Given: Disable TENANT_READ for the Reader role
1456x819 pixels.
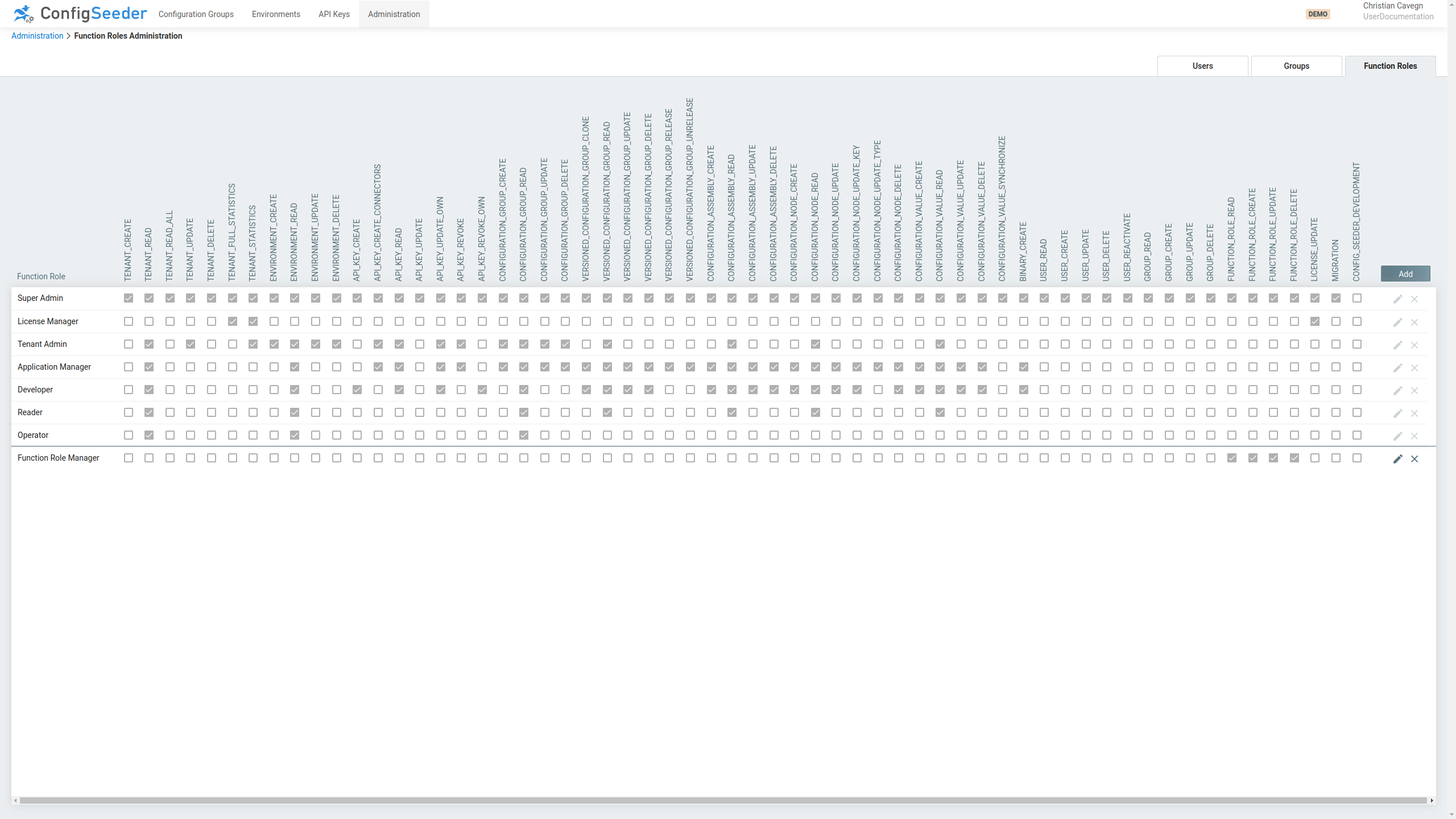Looking at the screenshot, I should 148,412.
